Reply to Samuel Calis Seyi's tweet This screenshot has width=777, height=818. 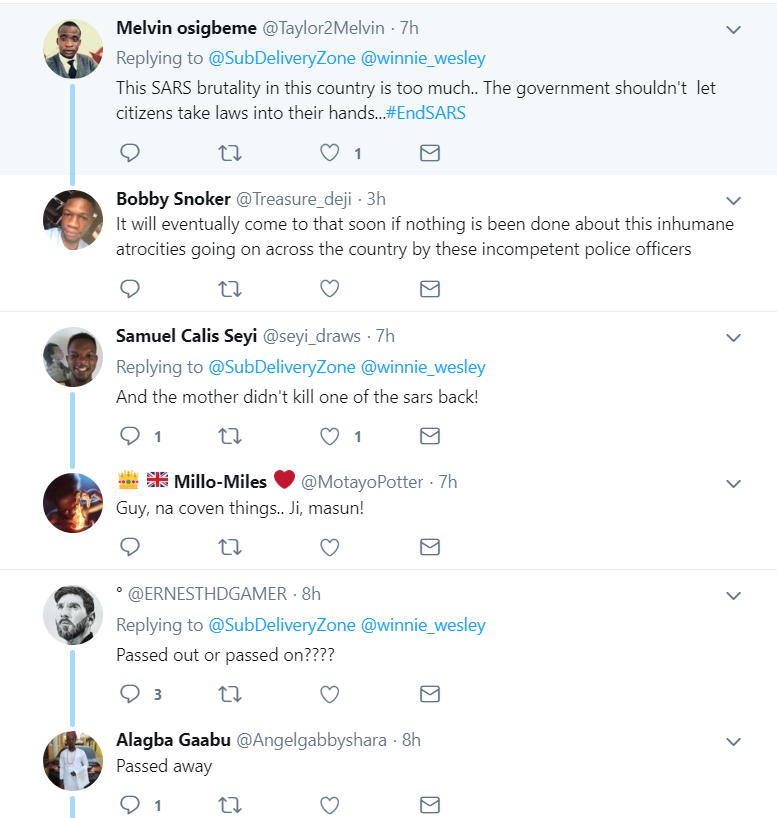(x=130, y=436)
